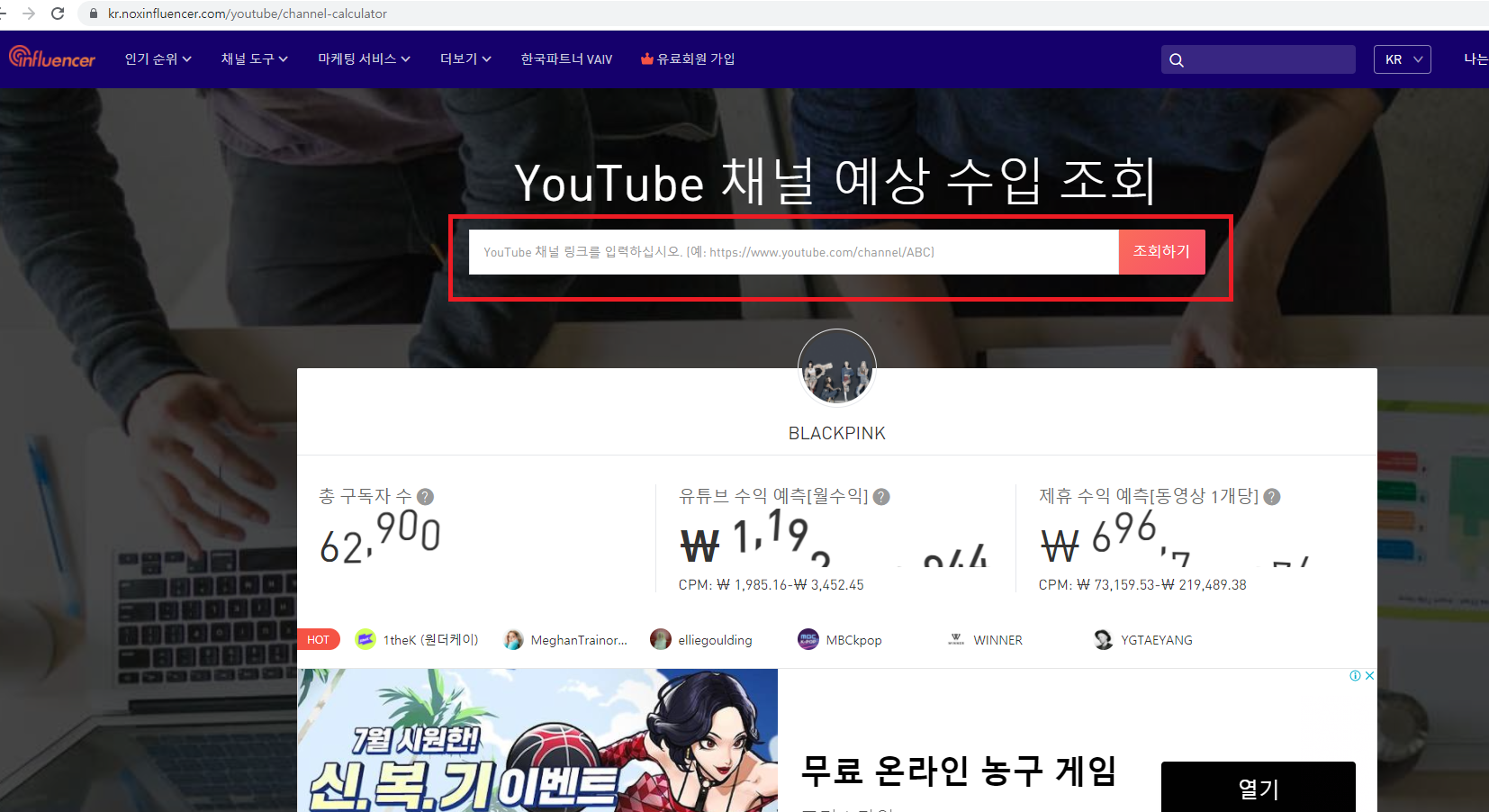This screenshot has height=812, width=1489.
Task: Click the elliegoulding channel avatar
Action: (661, 639)
